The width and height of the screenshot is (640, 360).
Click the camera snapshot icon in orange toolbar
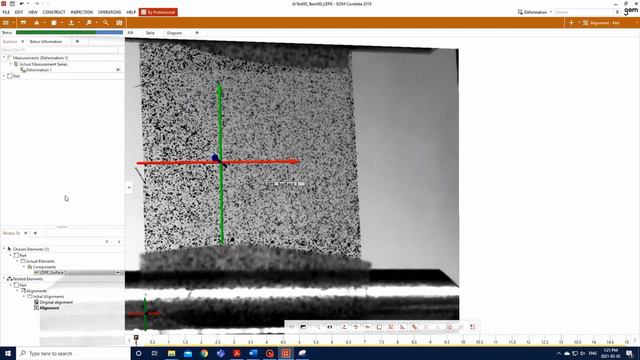[119, 23]
